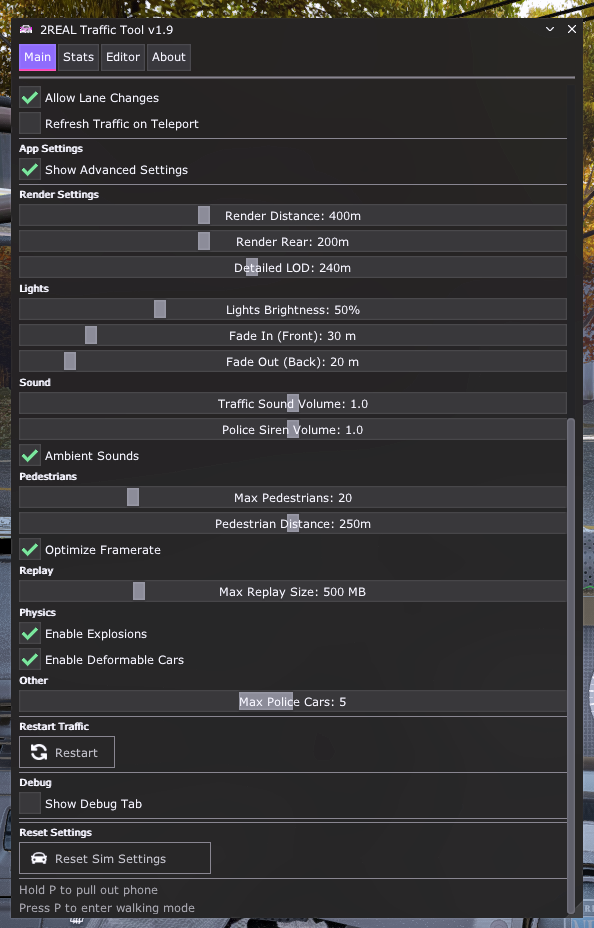Adjust the Lights Brightness slider
Viewport: 594px width, 928px height.
pyautogui.click(x=159, y=309)
